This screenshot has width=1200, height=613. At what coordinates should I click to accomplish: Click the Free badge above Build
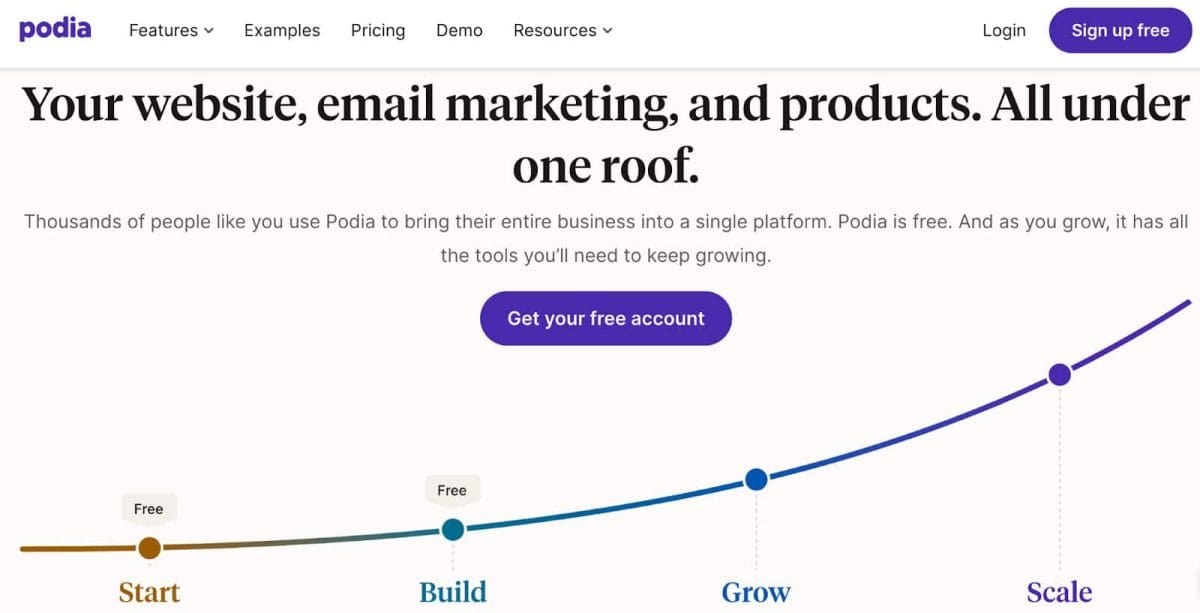[452, 490]
